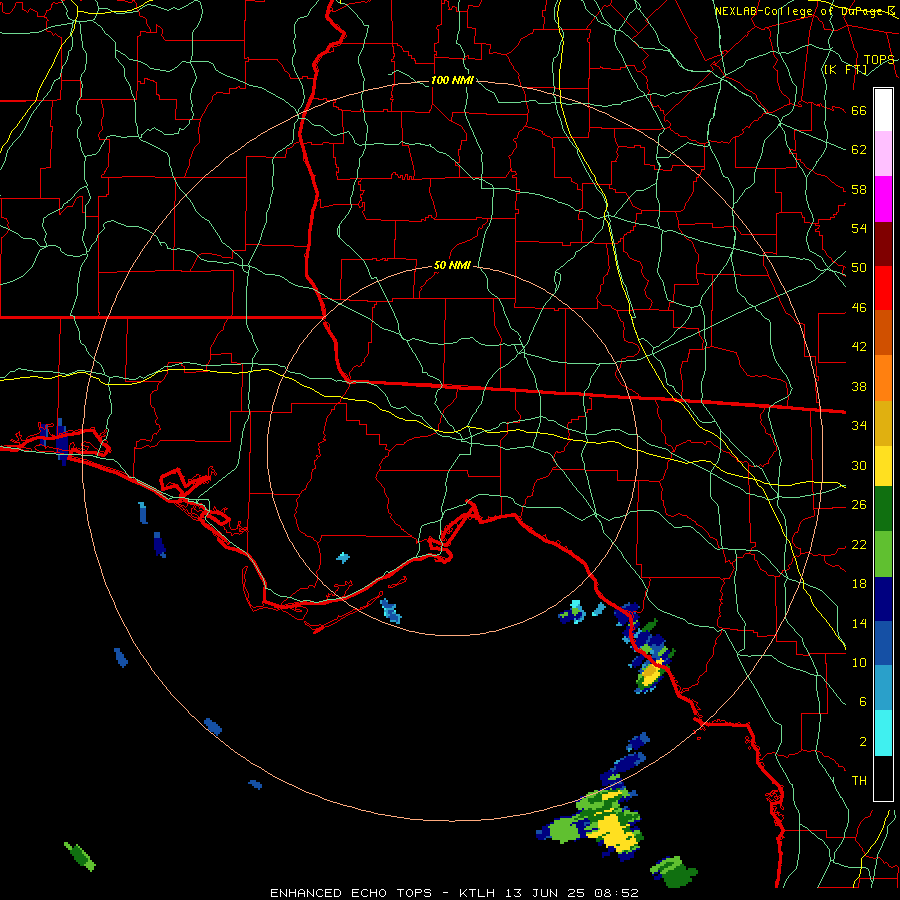Screen dimensions: 900x900
Task: Click the TOPS legend heading
Action: point(879,60)
